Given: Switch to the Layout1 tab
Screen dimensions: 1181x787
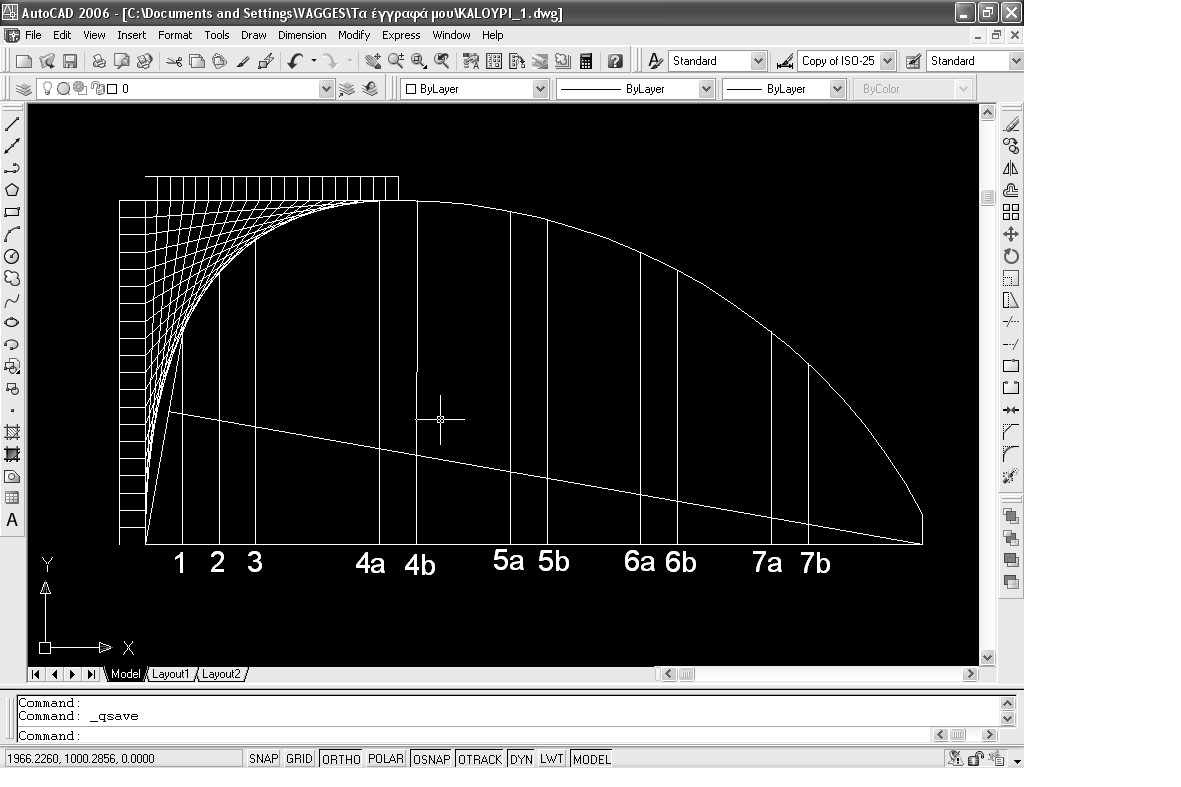Looking at the screenshot, I should [170, 674].
